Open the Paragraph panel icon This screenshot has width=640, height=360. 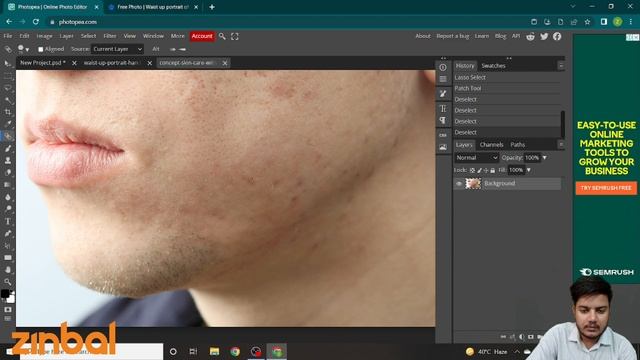tap(443, 120)
